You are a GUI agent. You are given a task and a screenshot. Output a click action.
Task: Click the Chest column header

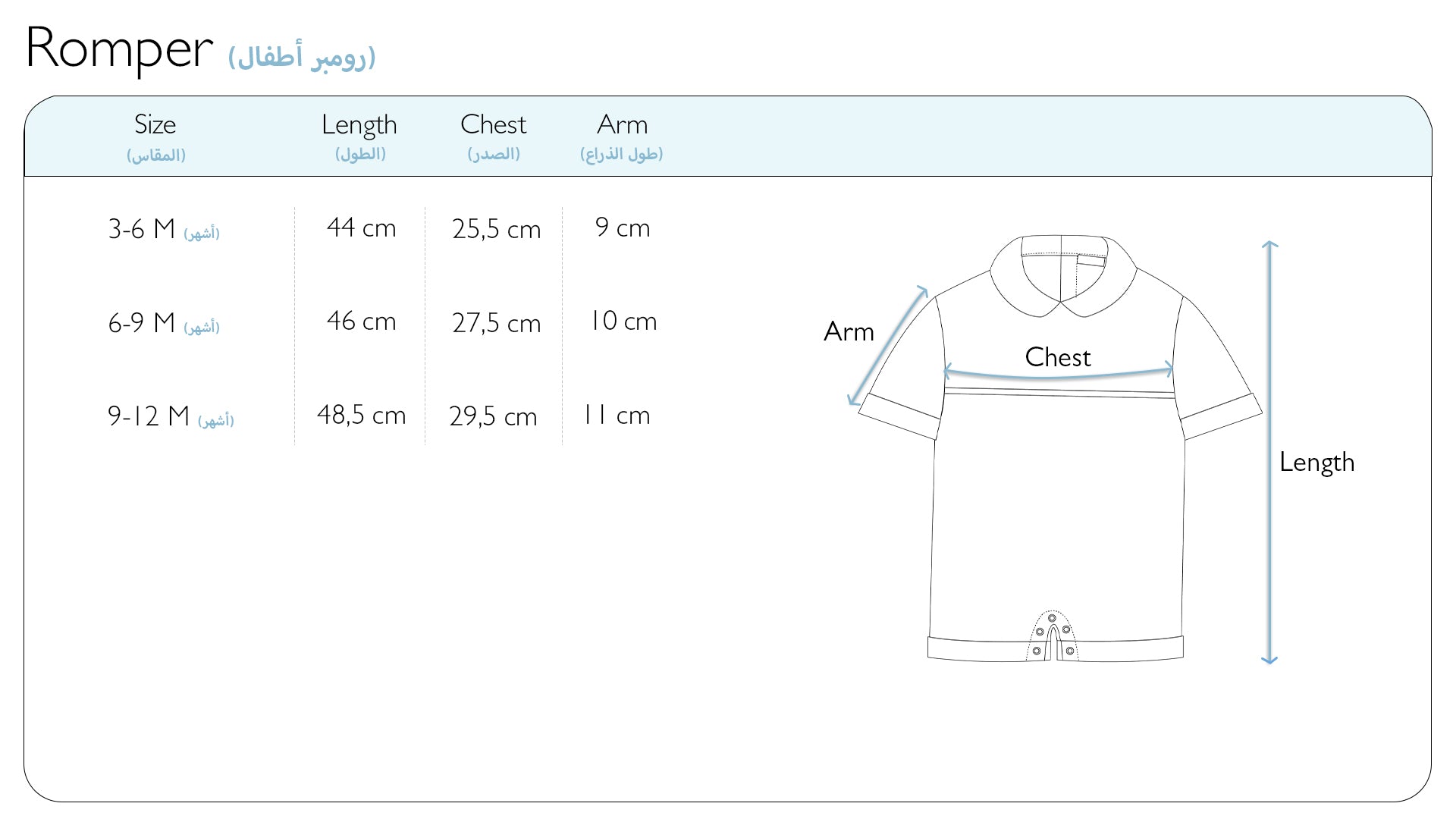click(x=493, y=124)
